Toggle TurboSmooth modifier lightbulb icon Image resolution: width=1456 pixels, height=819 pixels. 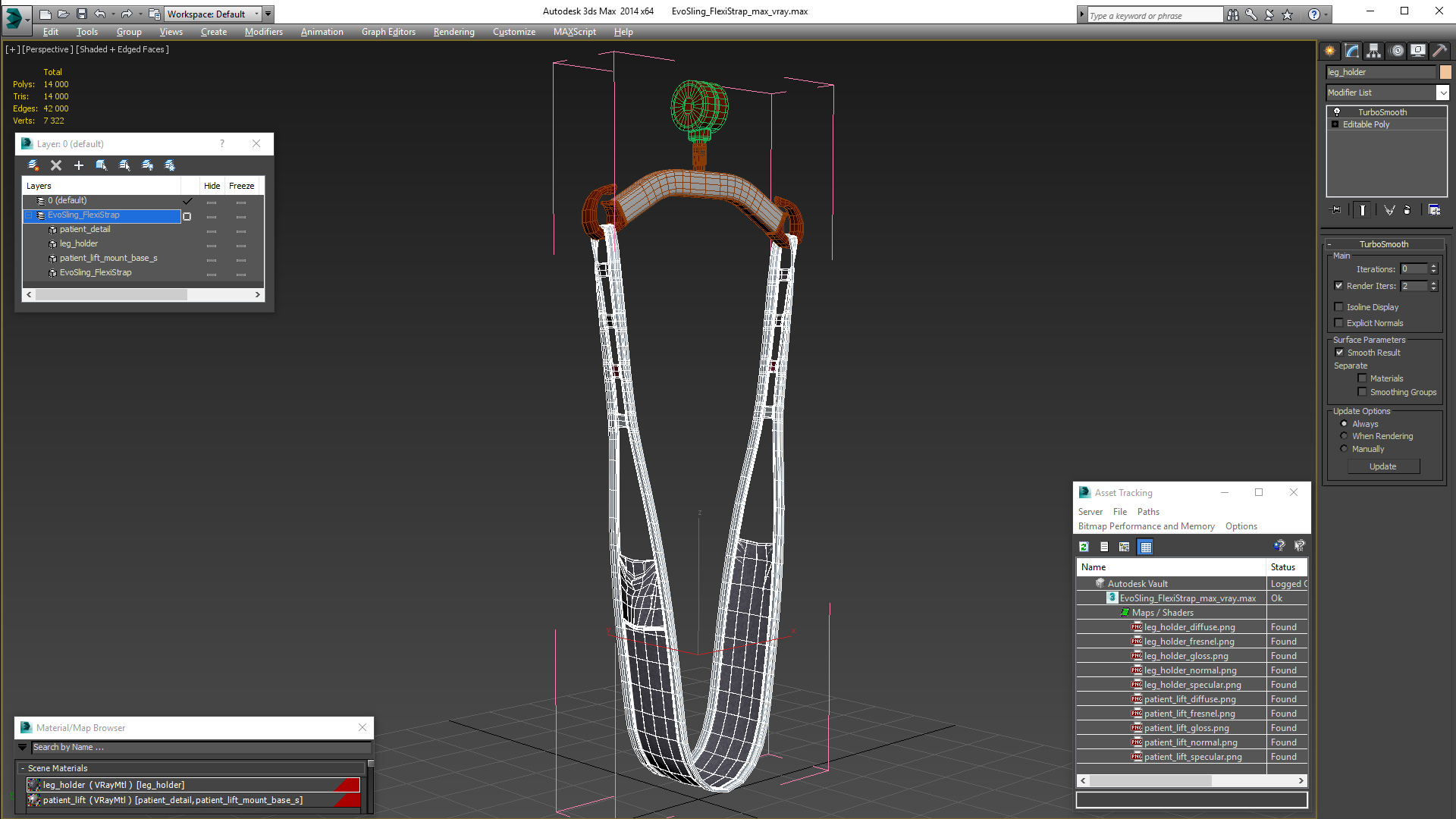pyautogui.click(x=1337, y=112)
